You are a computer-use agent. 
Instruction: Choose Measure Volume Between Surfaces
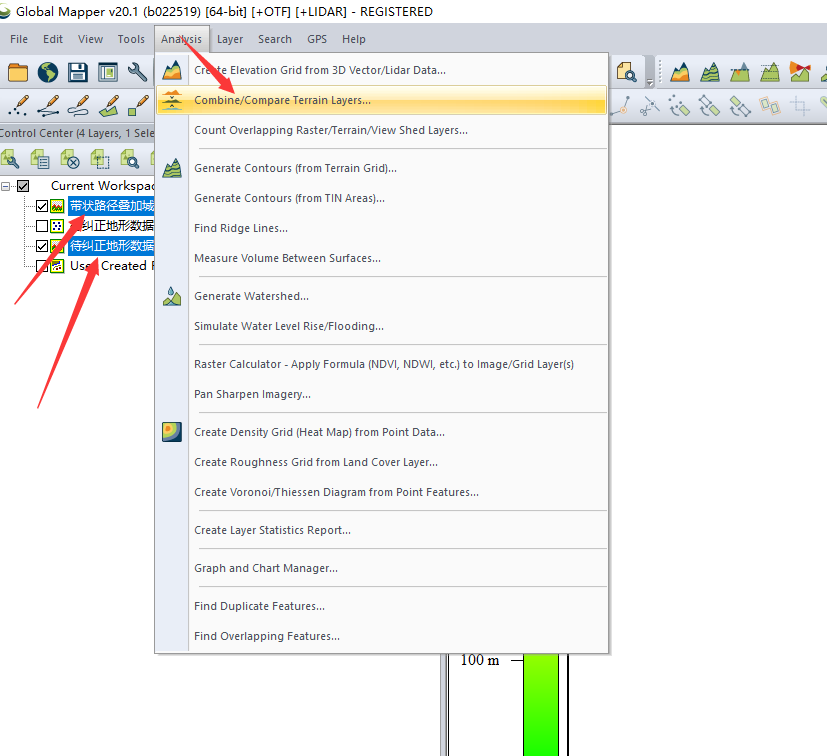(x=381, y=258)
